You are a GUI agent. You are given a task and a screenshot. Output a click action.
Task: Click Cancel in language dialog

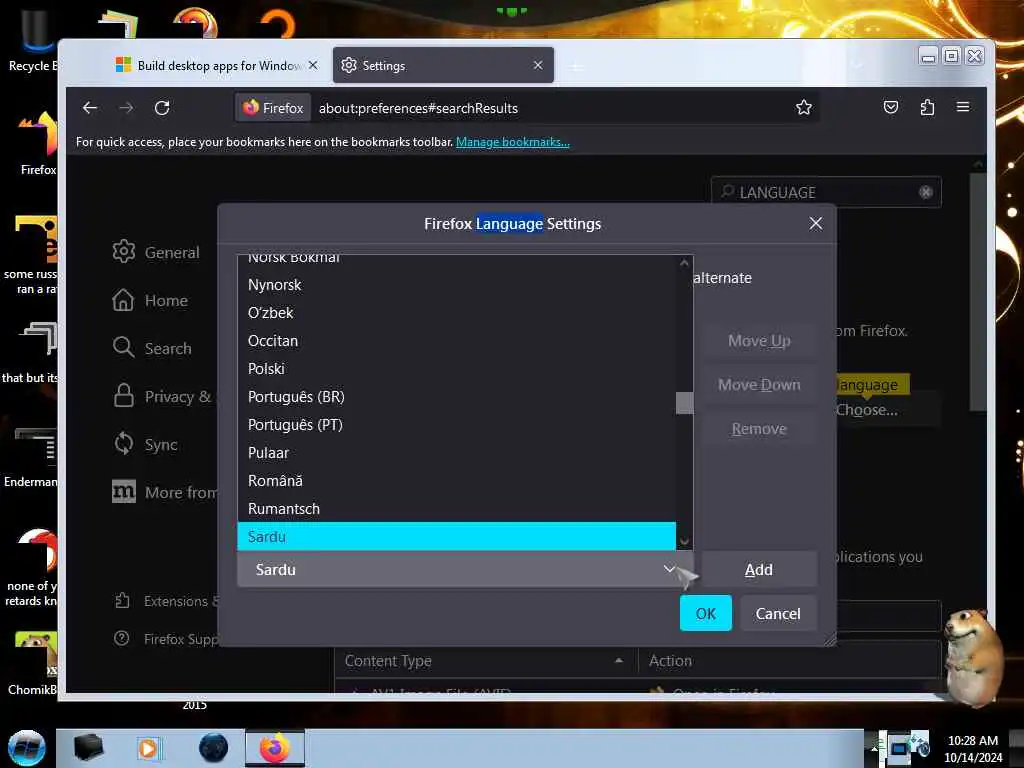[x=778, y=613]
